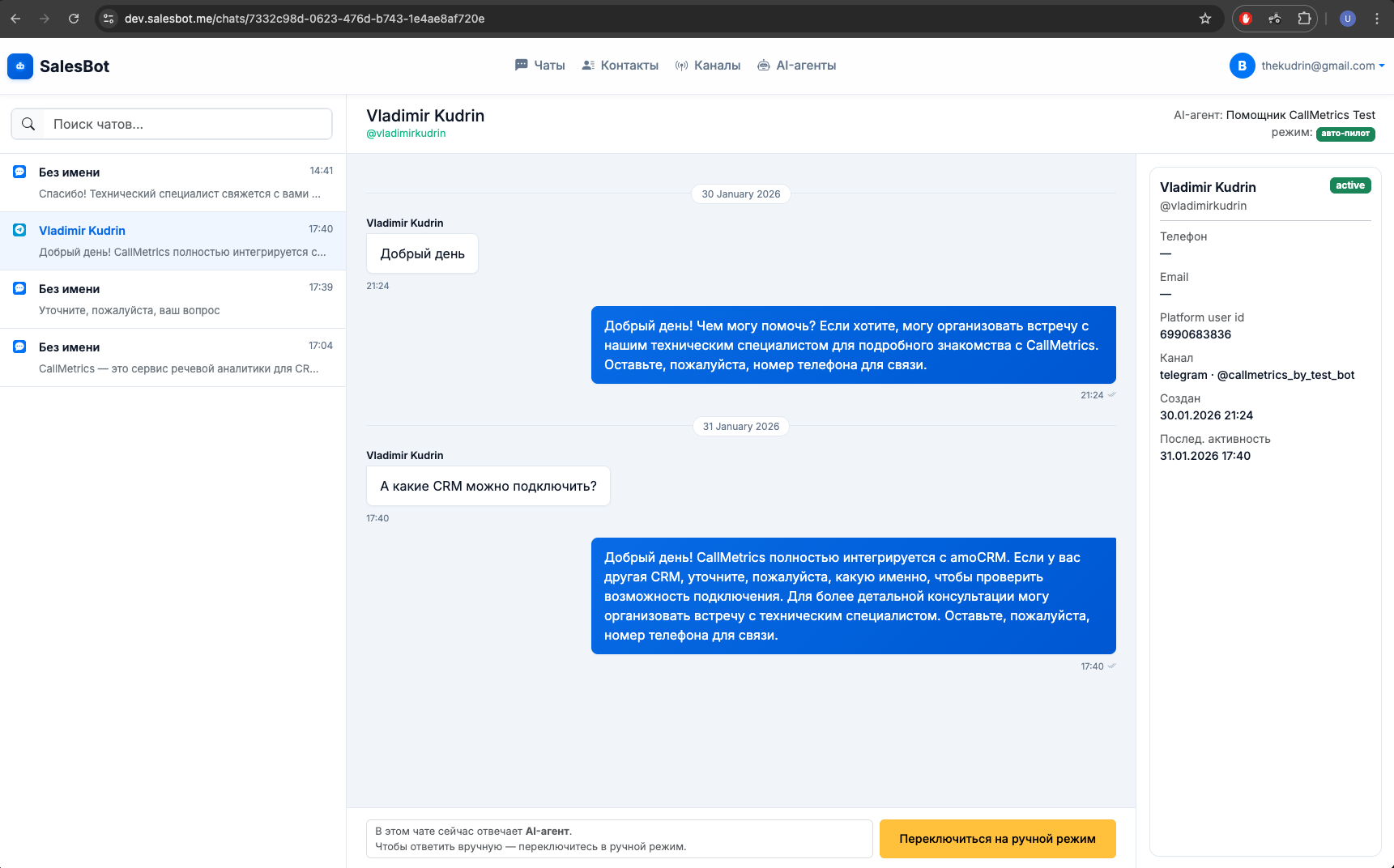Reload the page with the refresh icon
Screen dimensions: 1394x868
coord(74,19)
